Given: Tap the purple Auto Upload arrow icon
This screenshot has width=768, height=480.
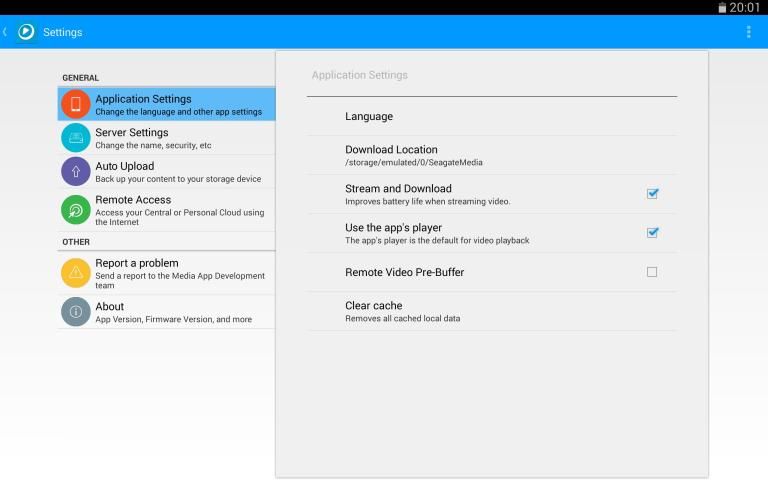Looking at the screenshot, I should pos(76,171).
